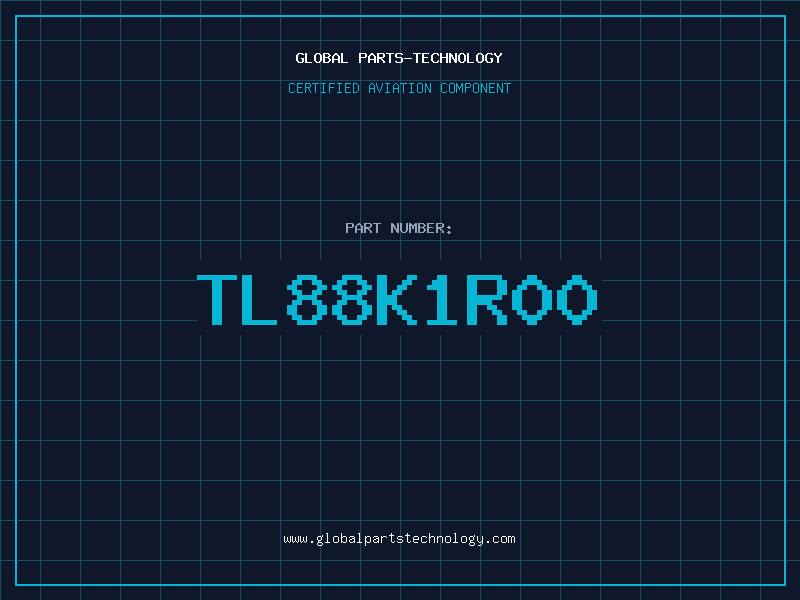
Task: Click the www.globalpartstechnology.com website link
Action: 399,539
